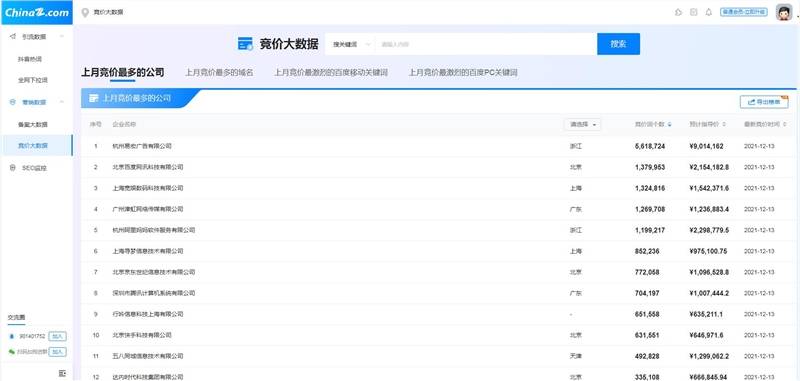Collapse the 营销数据 sidebar group chevron

(x=62, y=102)
